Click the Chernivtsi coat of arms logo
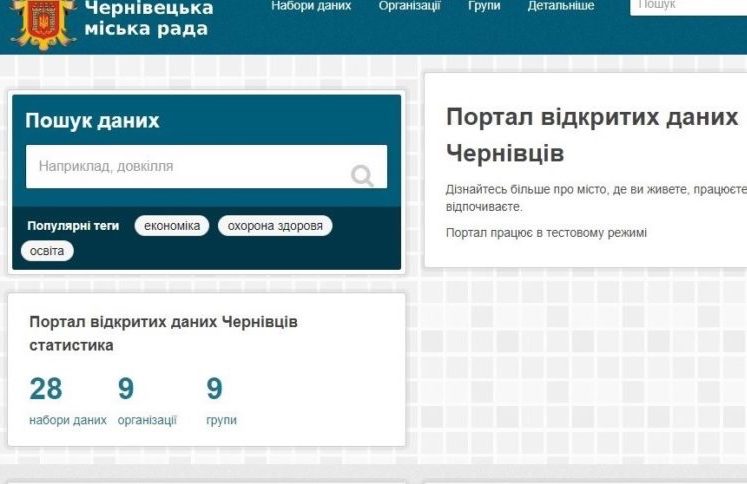 pos(43,22)
